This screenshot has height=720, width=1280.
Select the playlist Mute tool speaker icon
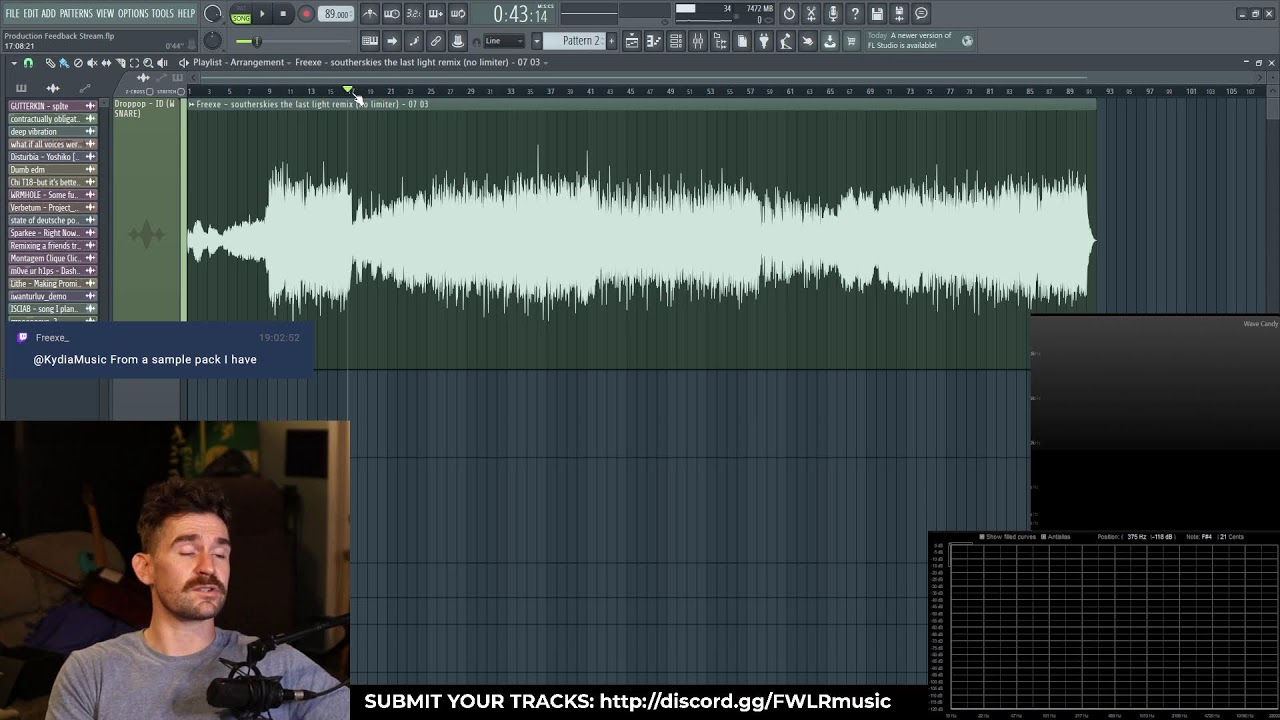pyautogui.click(x=92, y=63)
